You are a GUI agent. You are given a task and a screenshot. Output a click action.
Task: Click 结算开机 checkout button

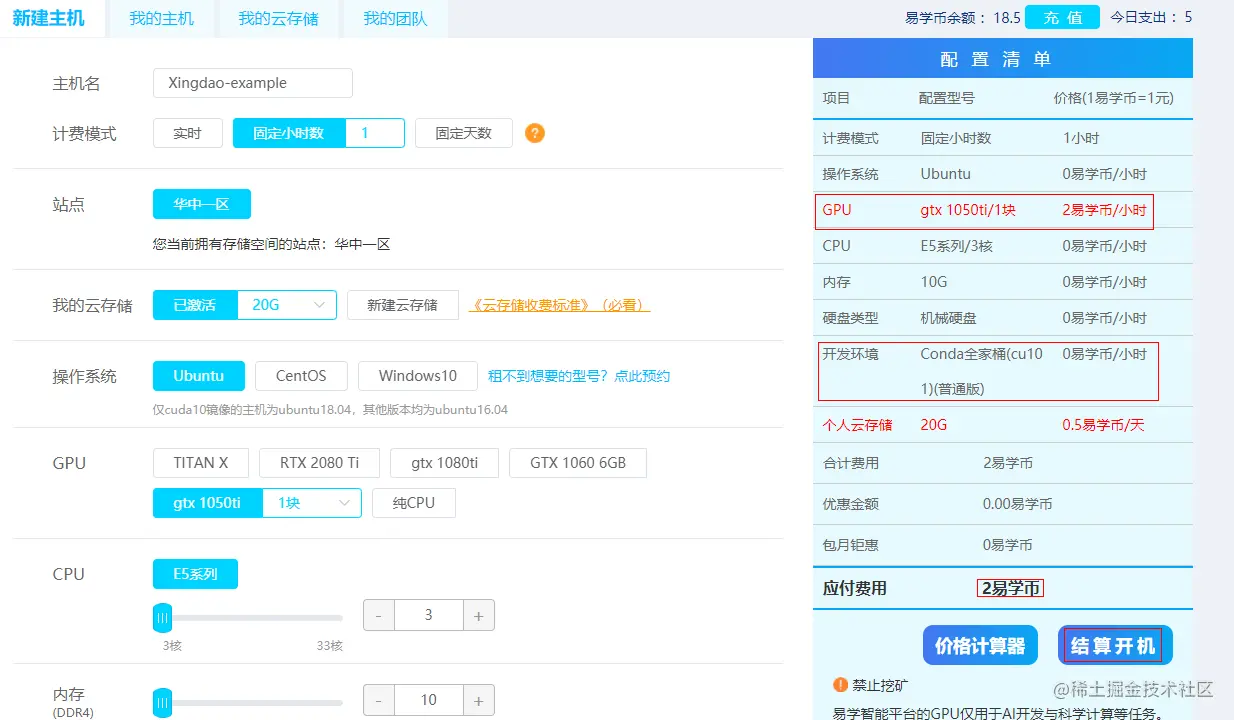click(x=1114, y=646)
